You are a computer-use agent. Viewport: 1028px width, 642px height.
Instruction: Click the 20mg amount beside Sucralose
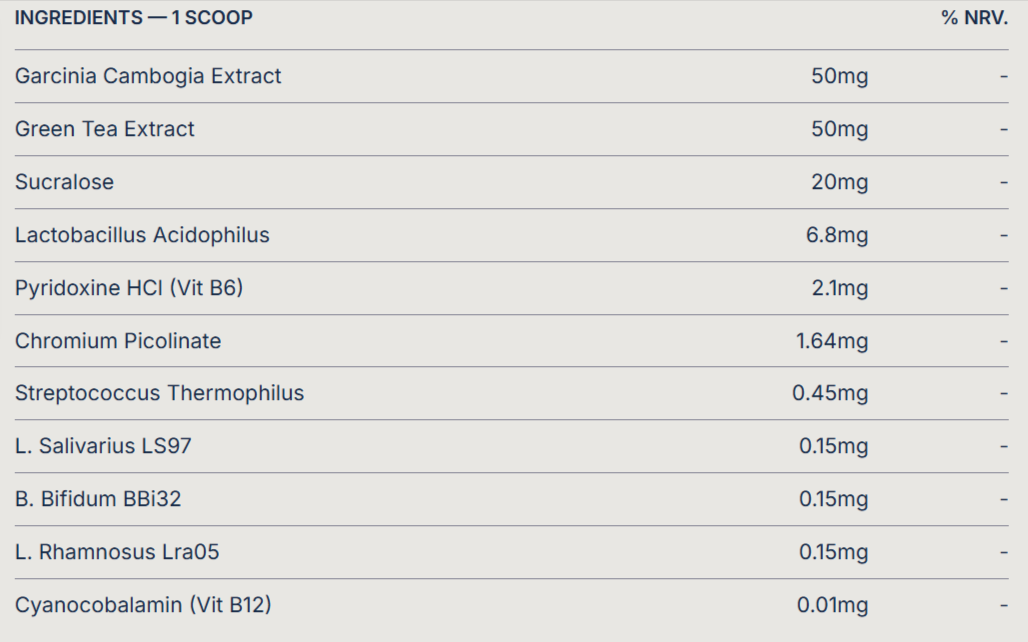point(839,182)
